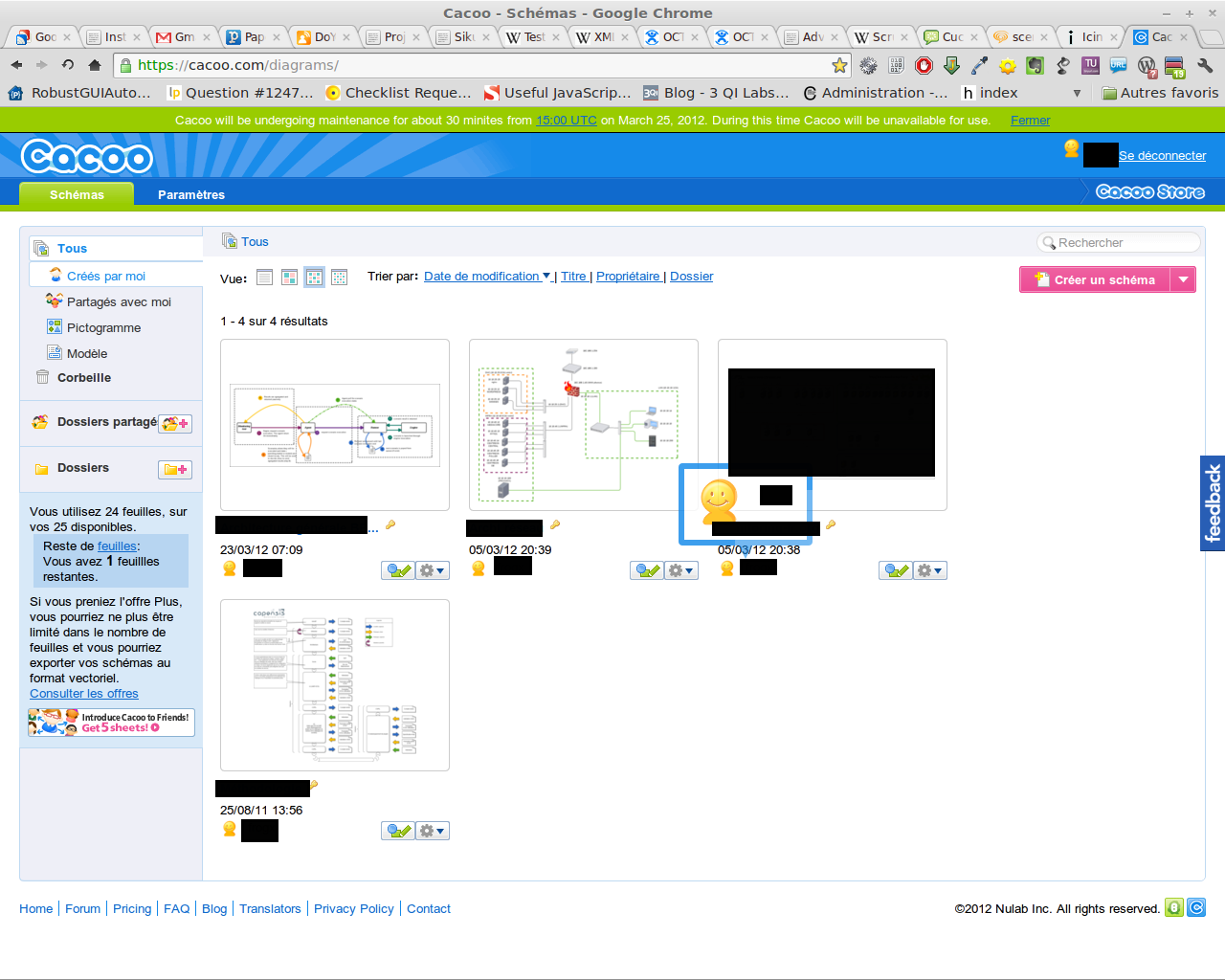Screen dimensions: 1225x980
Task: Show Partagés avec moi diagrams
Action: click(x=119, y=302)
